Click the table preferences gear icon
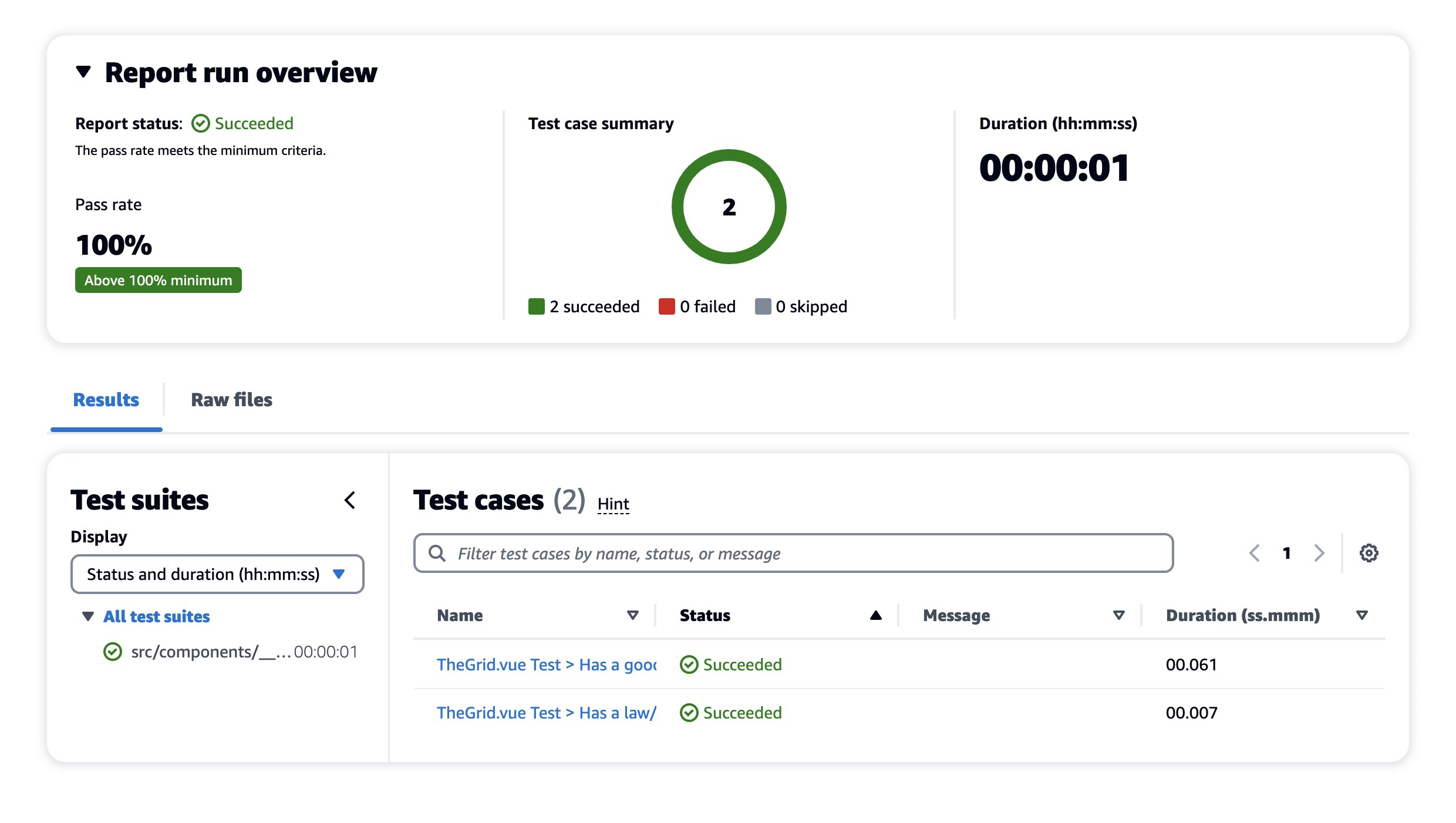This screenshot has height=823, width=1456. (x=1369, y=552)
